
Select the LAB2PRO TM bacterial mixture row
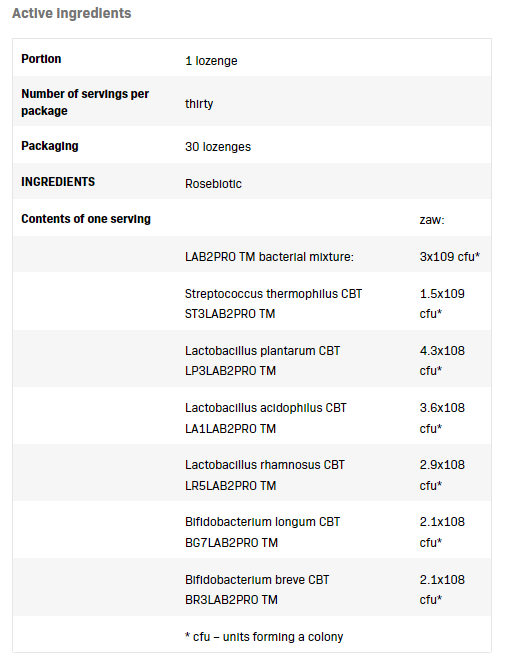tap(252, 254)
